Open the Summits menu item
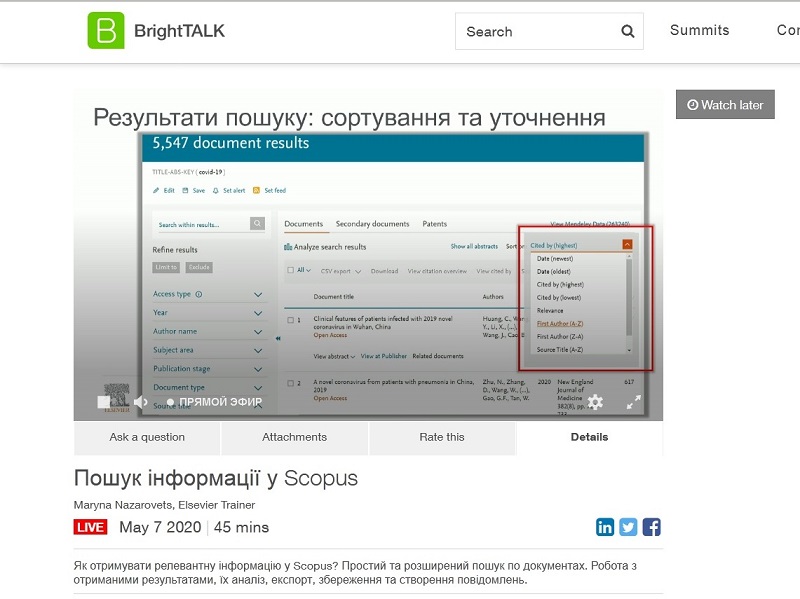The height and width of the screenshot is (599, 800). [x=699, y=30]
